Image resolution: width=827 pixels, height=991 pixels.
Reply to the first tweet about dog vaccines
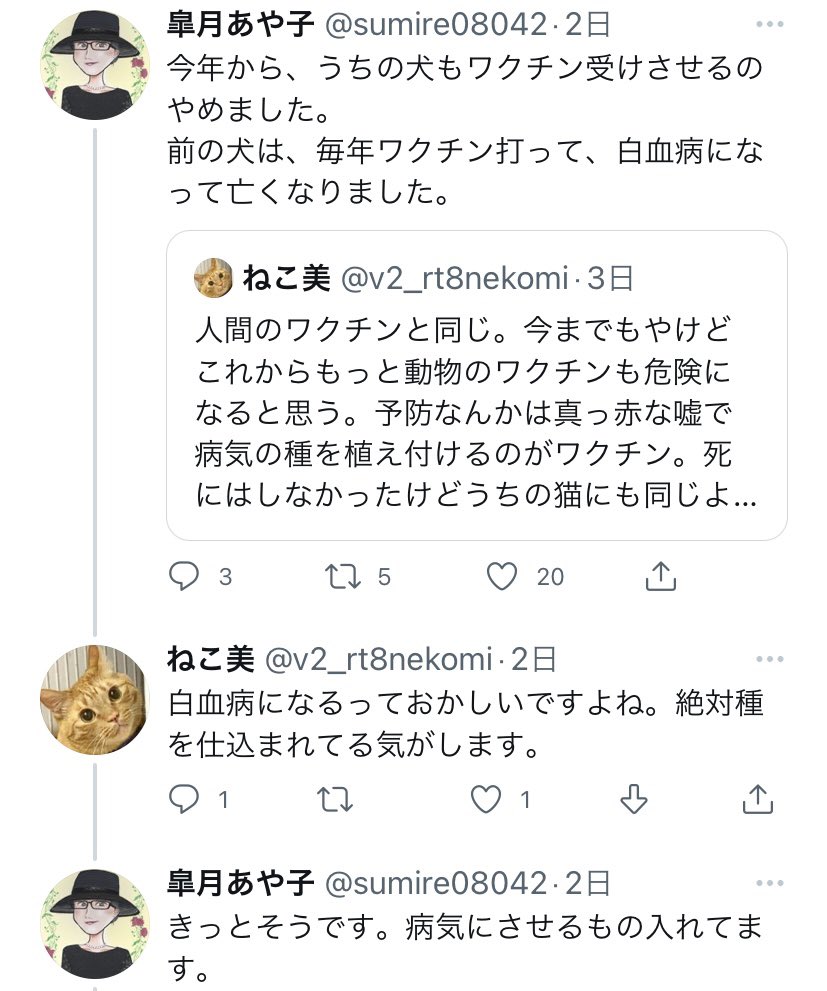tap(185, 576)
